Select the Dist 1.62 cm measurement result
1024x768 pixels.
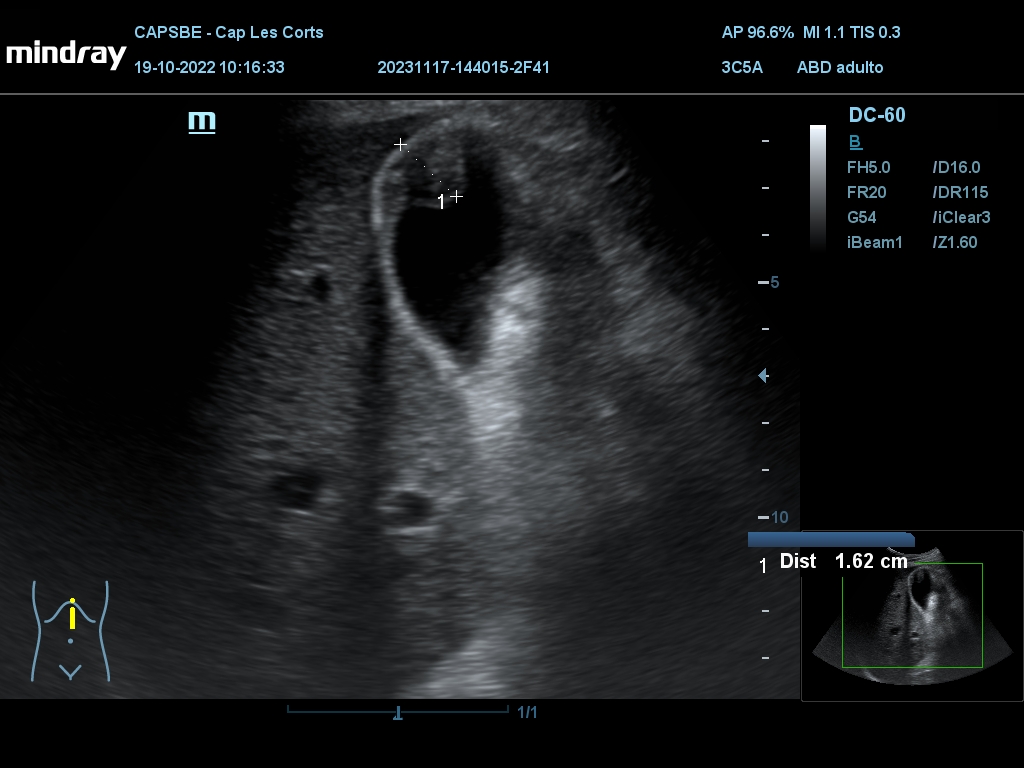(843, 561)
